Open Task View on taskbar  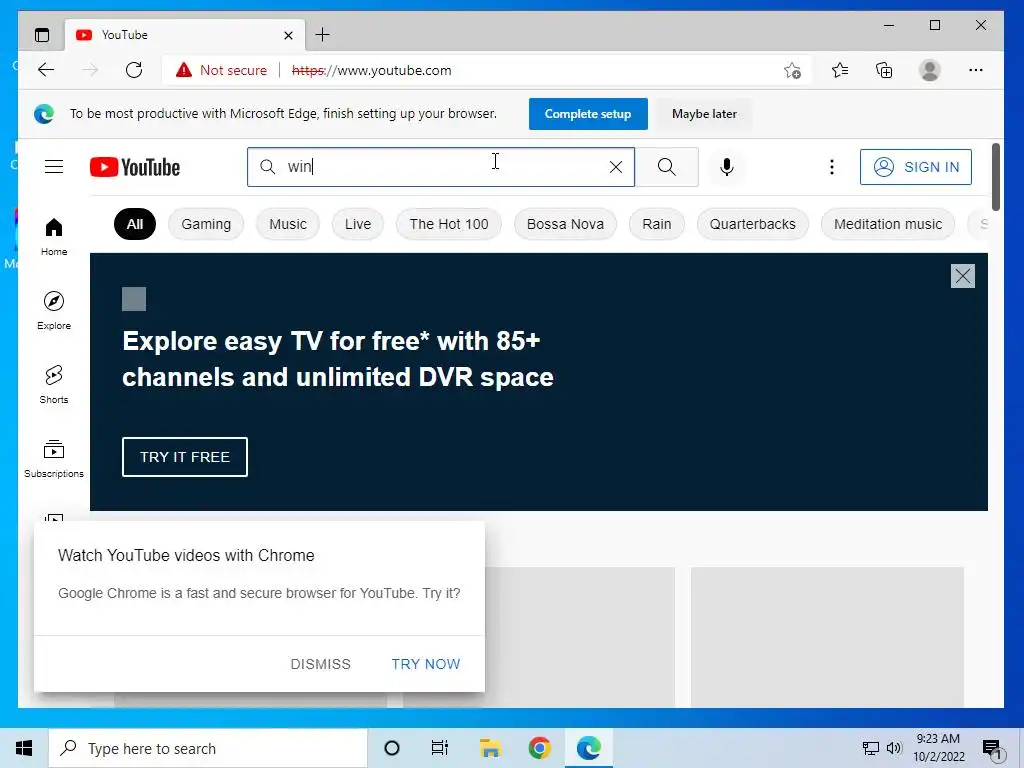[440, 748]
